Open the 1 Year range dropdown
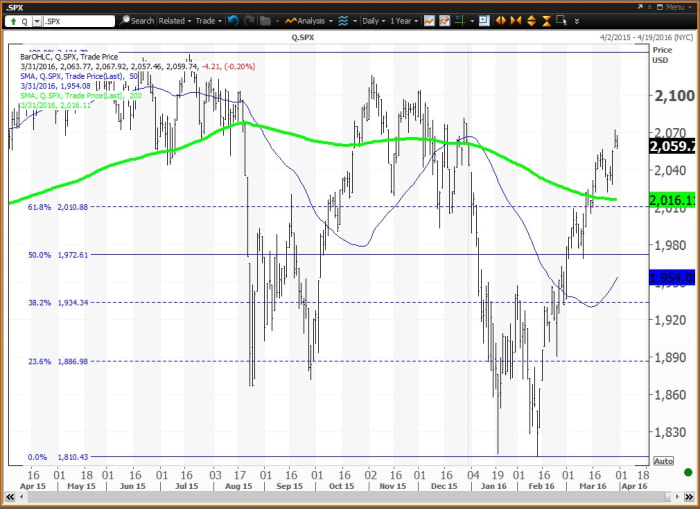Screen dimensions: 700x509 pos(404,21)
